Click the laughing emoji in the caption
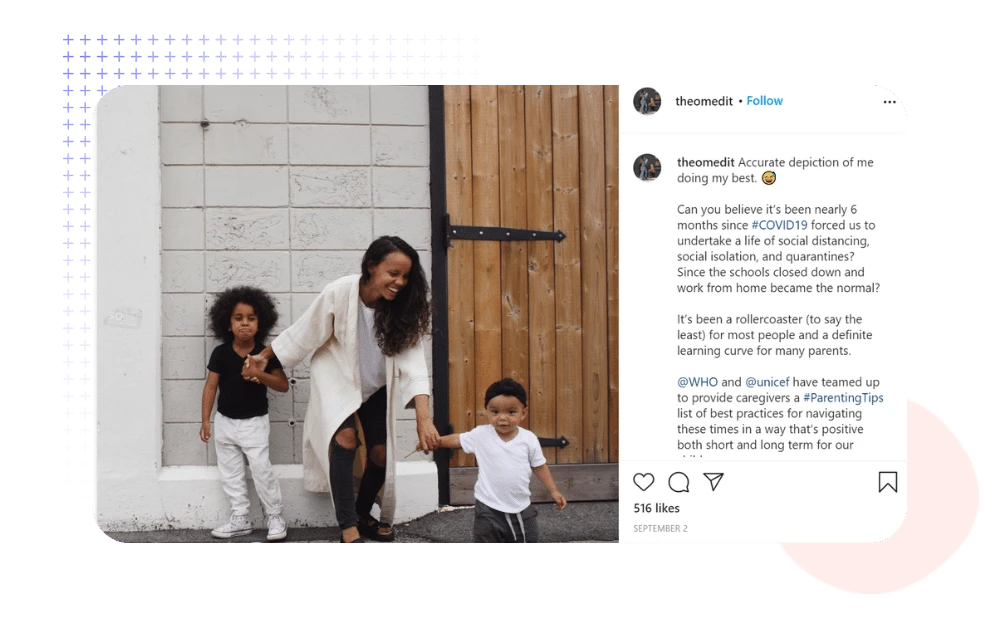Viewport: 1000px width, 628px height. (769, 178)
